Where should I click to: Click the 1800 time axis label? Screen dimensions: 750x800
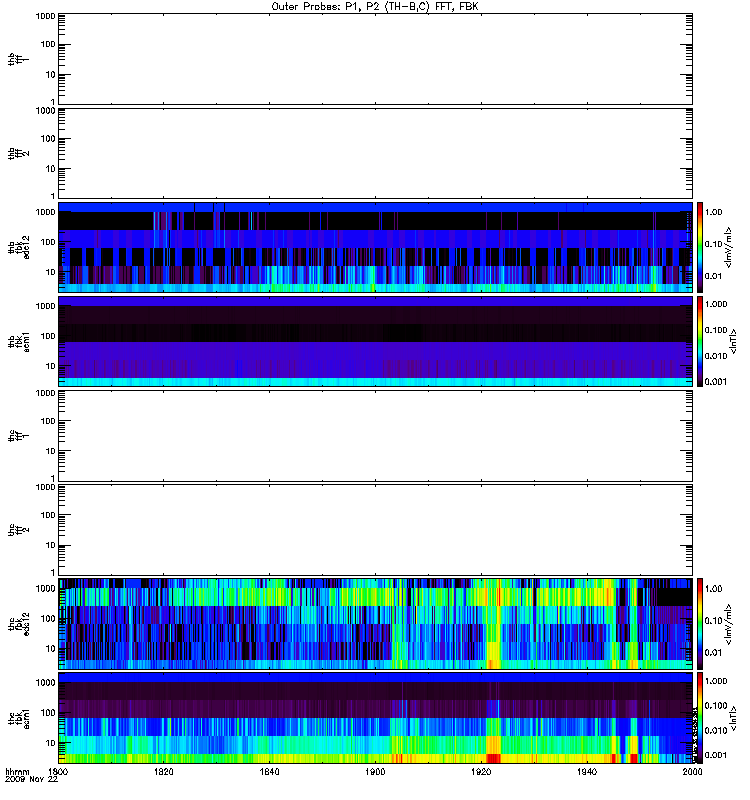coord(58,771)
